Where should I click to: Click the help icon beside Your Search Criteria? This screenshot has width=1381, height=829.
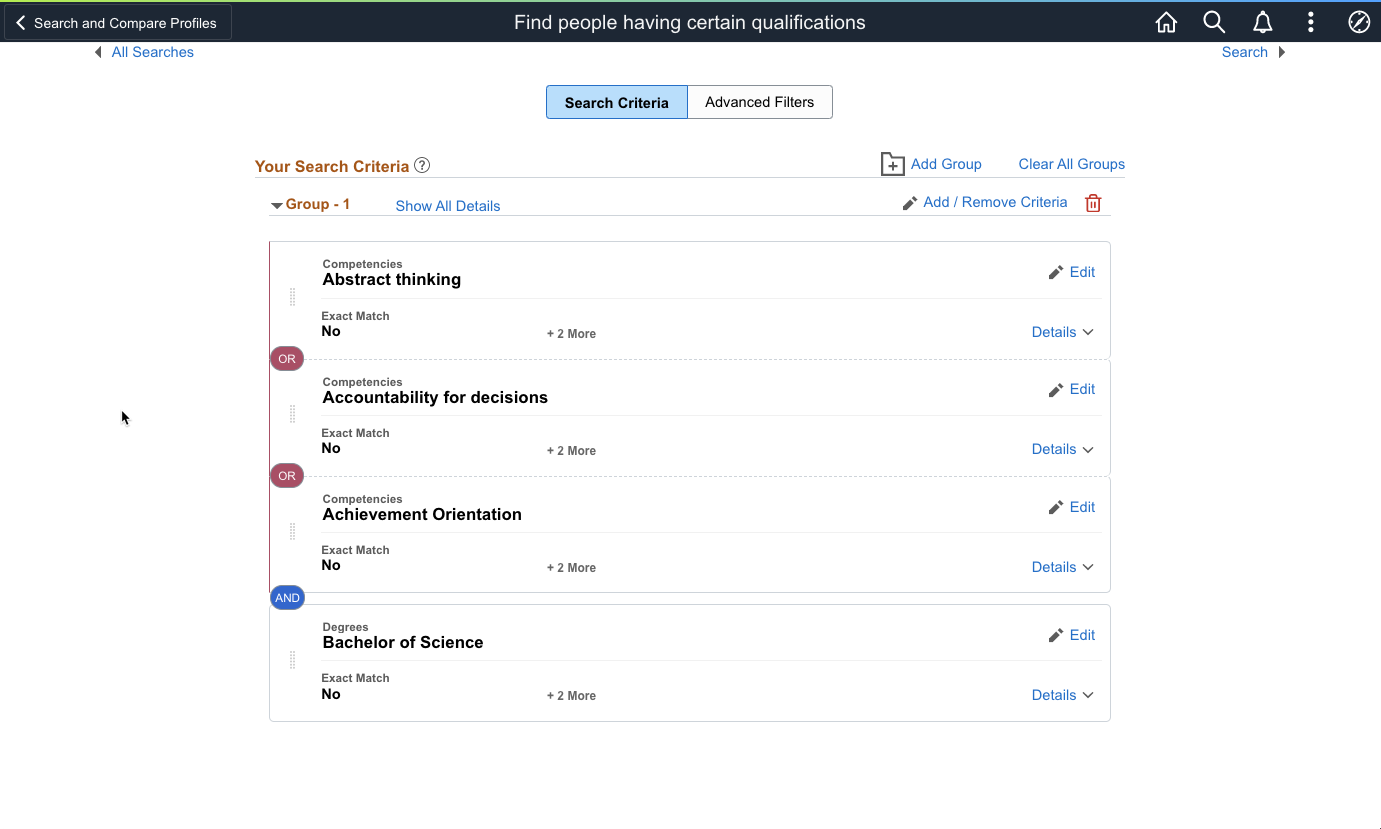(x=422, y=165)
